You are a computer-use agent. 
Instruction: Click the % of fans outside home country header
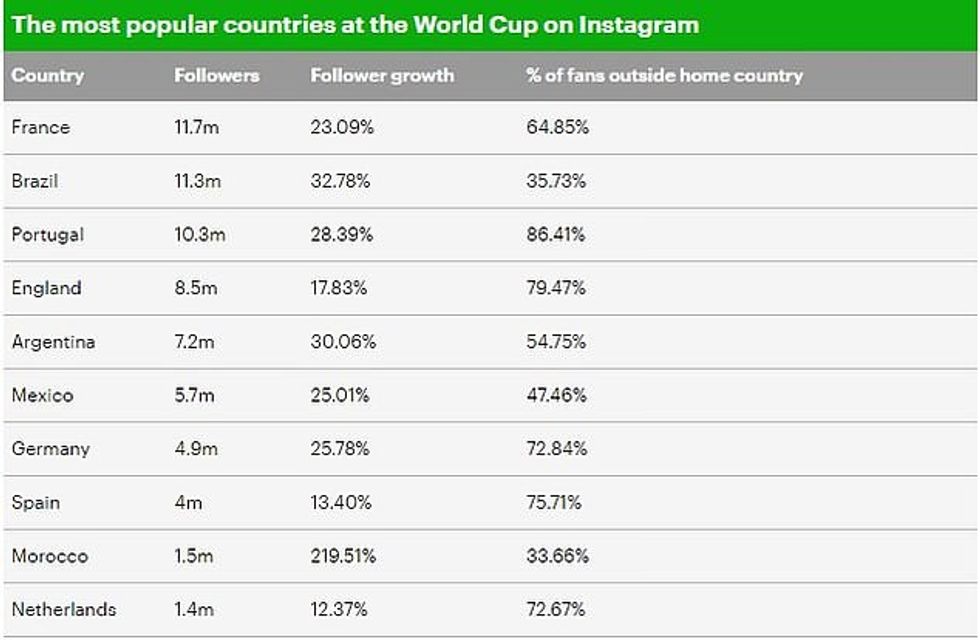[664, 76]
